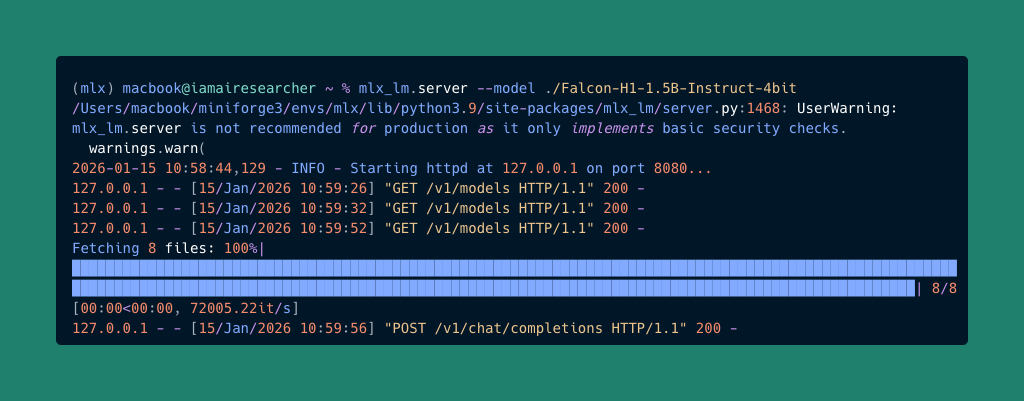This screenshot has height=401, width=1024.
Task: Click "Starting httpd at 127.0.0.1" text
Action: click(x=464, y=168)
